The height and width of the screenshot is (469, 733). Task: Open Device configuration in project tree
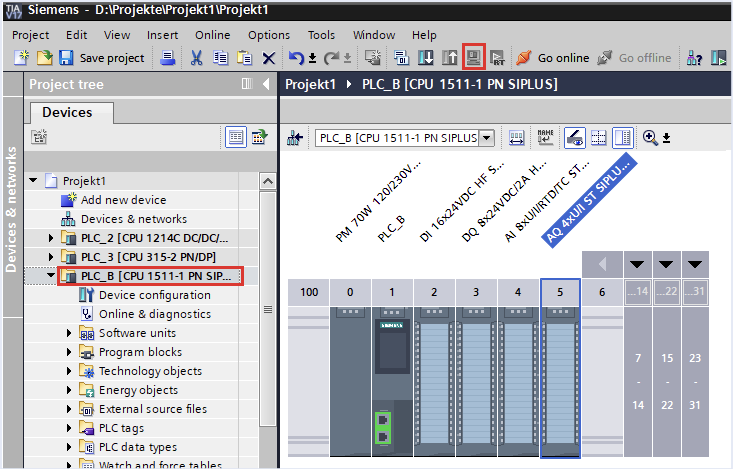click(154, 295)
